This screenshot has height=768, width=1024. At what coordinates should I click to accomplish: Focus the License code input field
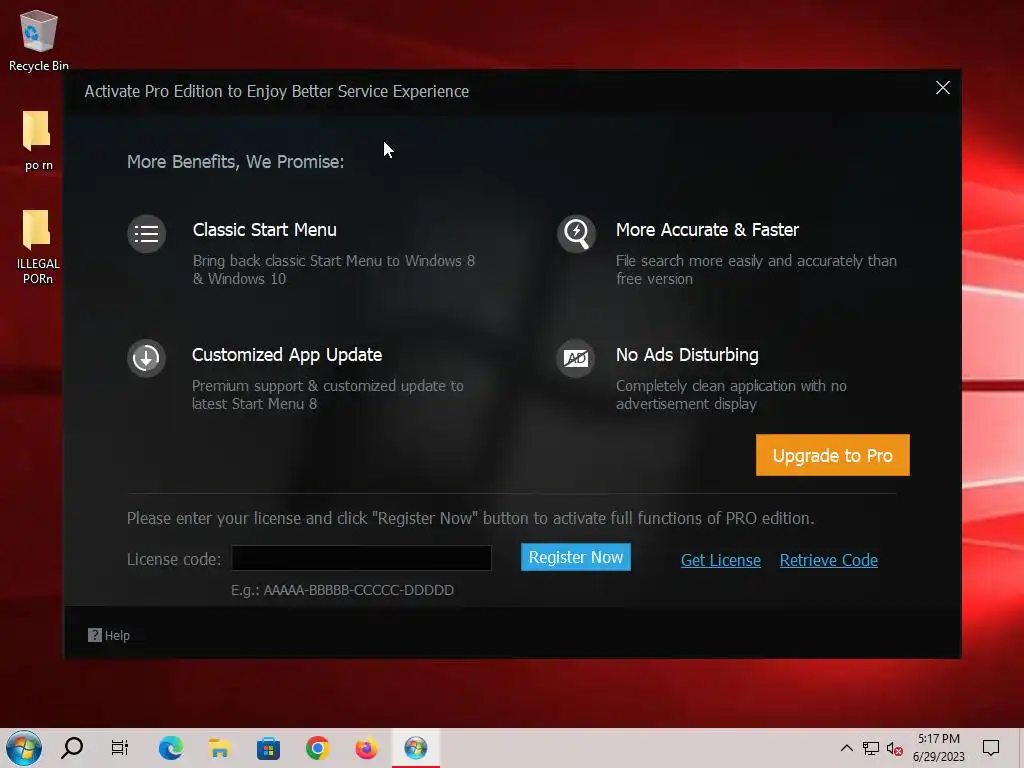(x=361, y=558)
